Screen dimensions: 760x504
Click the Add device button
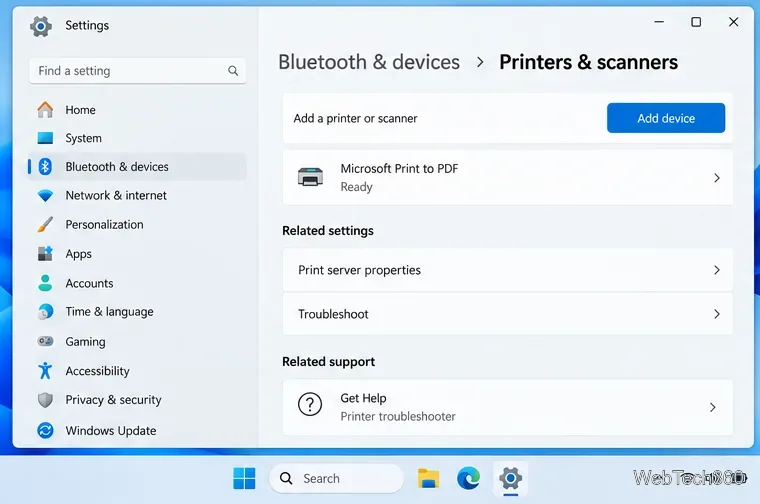click(666, 118)
